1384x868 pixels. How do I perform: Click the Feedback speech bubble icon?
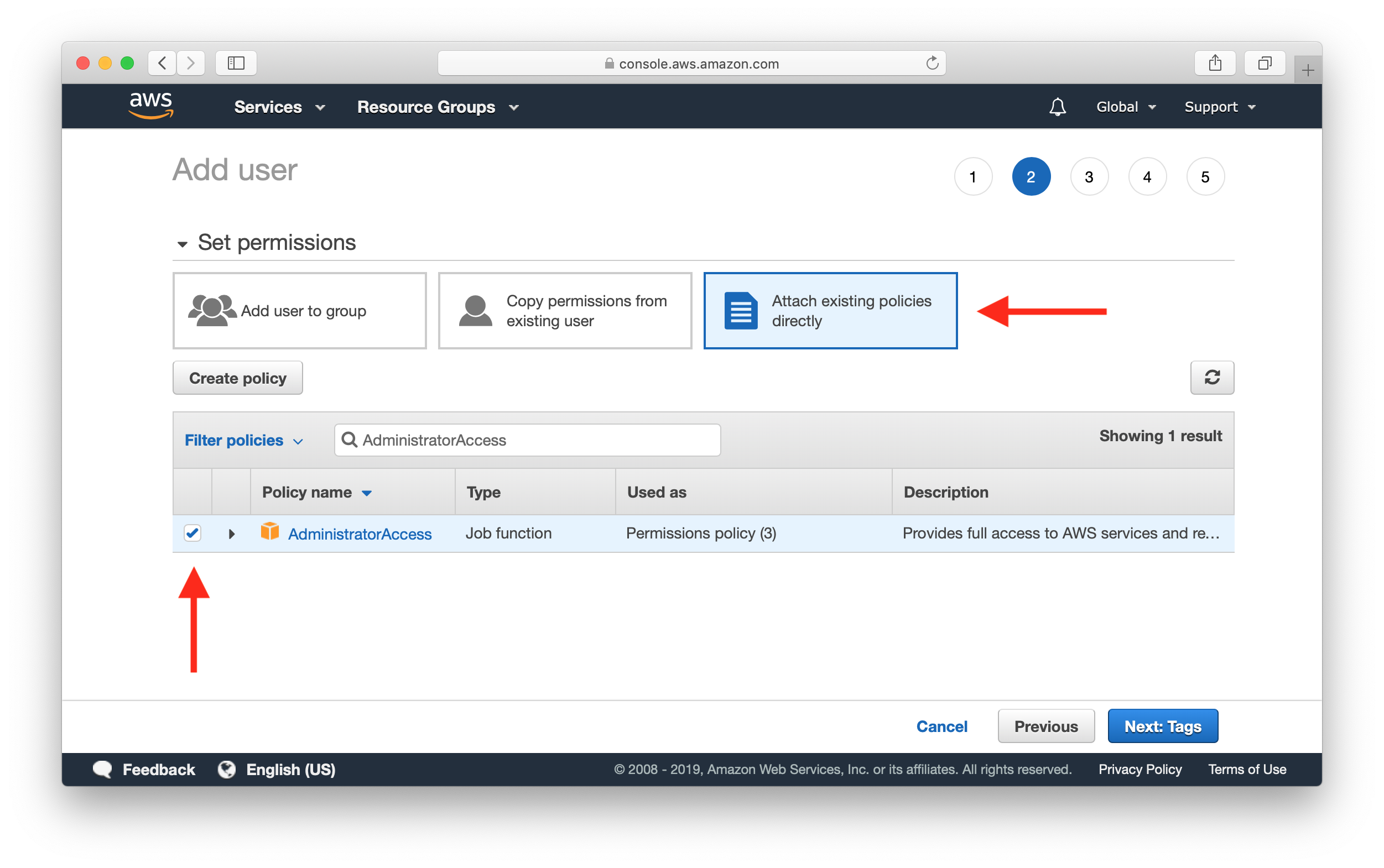pos(103,769)
